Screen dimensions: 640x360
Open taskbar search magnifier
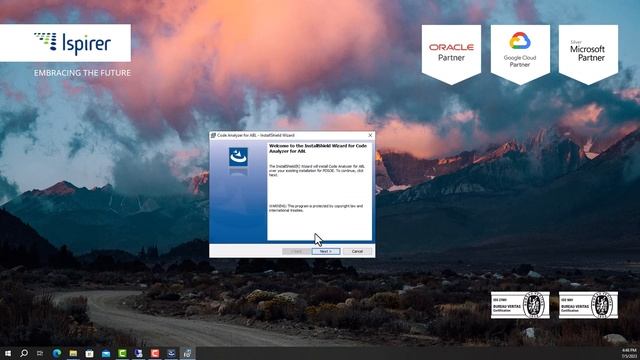[24, 353]
